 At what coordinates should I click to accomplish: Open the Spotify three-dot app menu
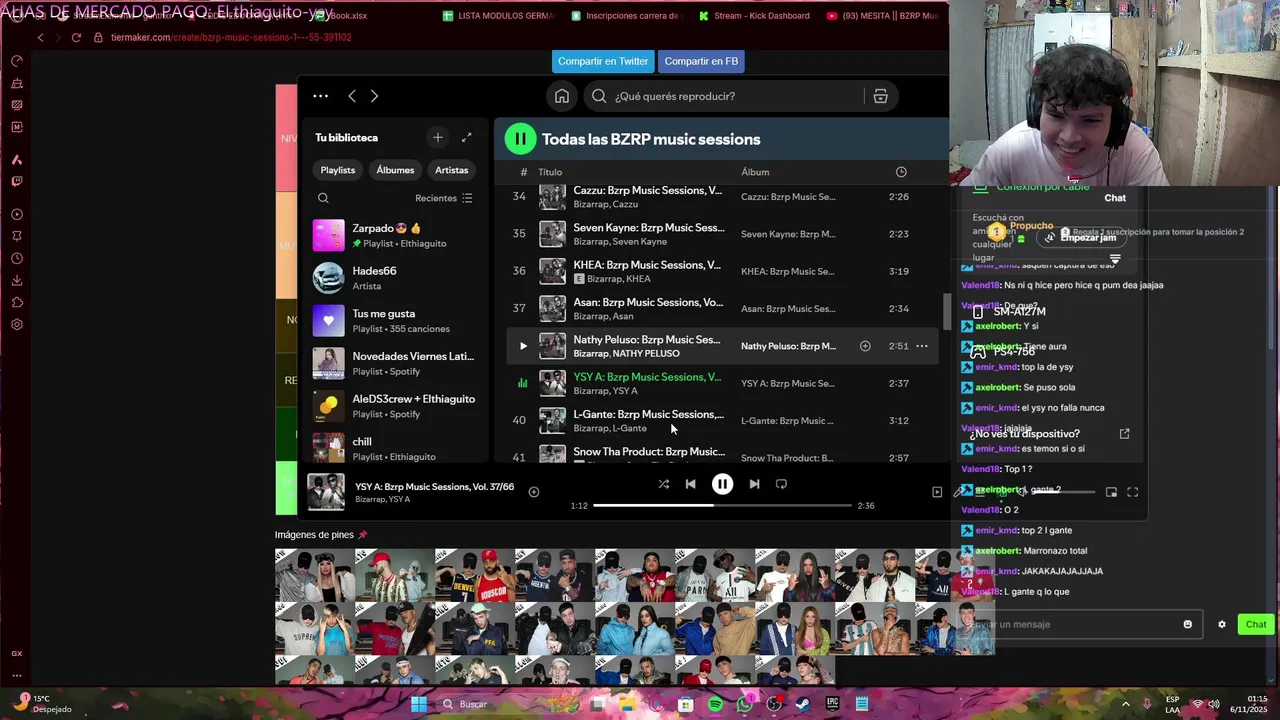coord(320,96)
